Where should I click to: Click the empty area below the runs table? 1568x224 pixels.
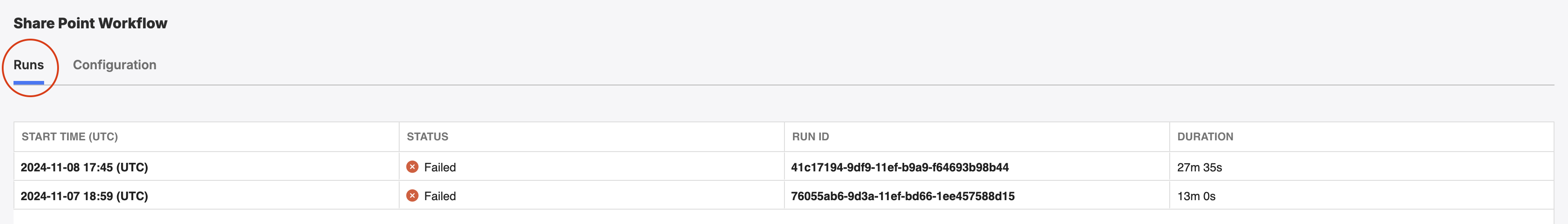(784, 217)
